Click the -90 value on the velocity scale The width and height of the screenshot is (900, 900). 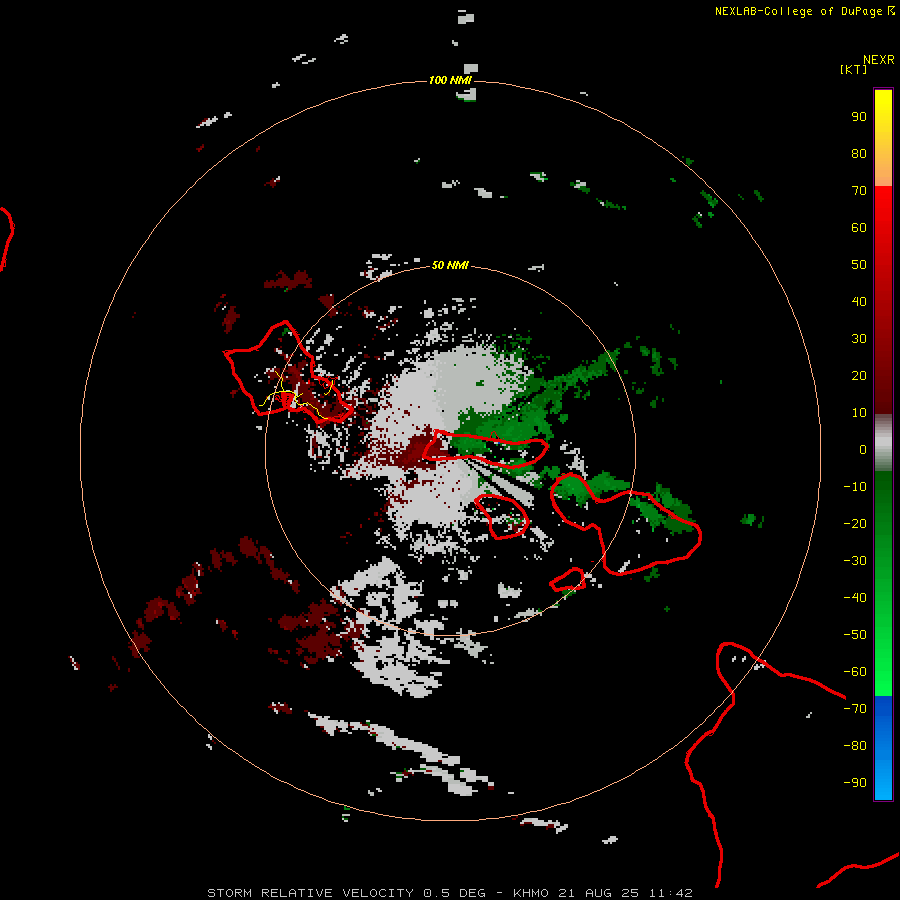click(855, 783)
